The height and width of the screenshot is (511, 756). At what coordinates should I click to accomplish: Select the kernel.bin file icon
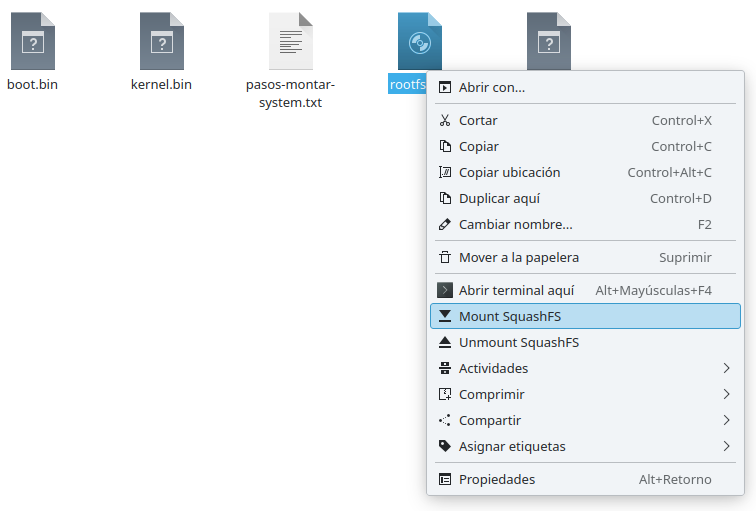[x=161, y=42]
